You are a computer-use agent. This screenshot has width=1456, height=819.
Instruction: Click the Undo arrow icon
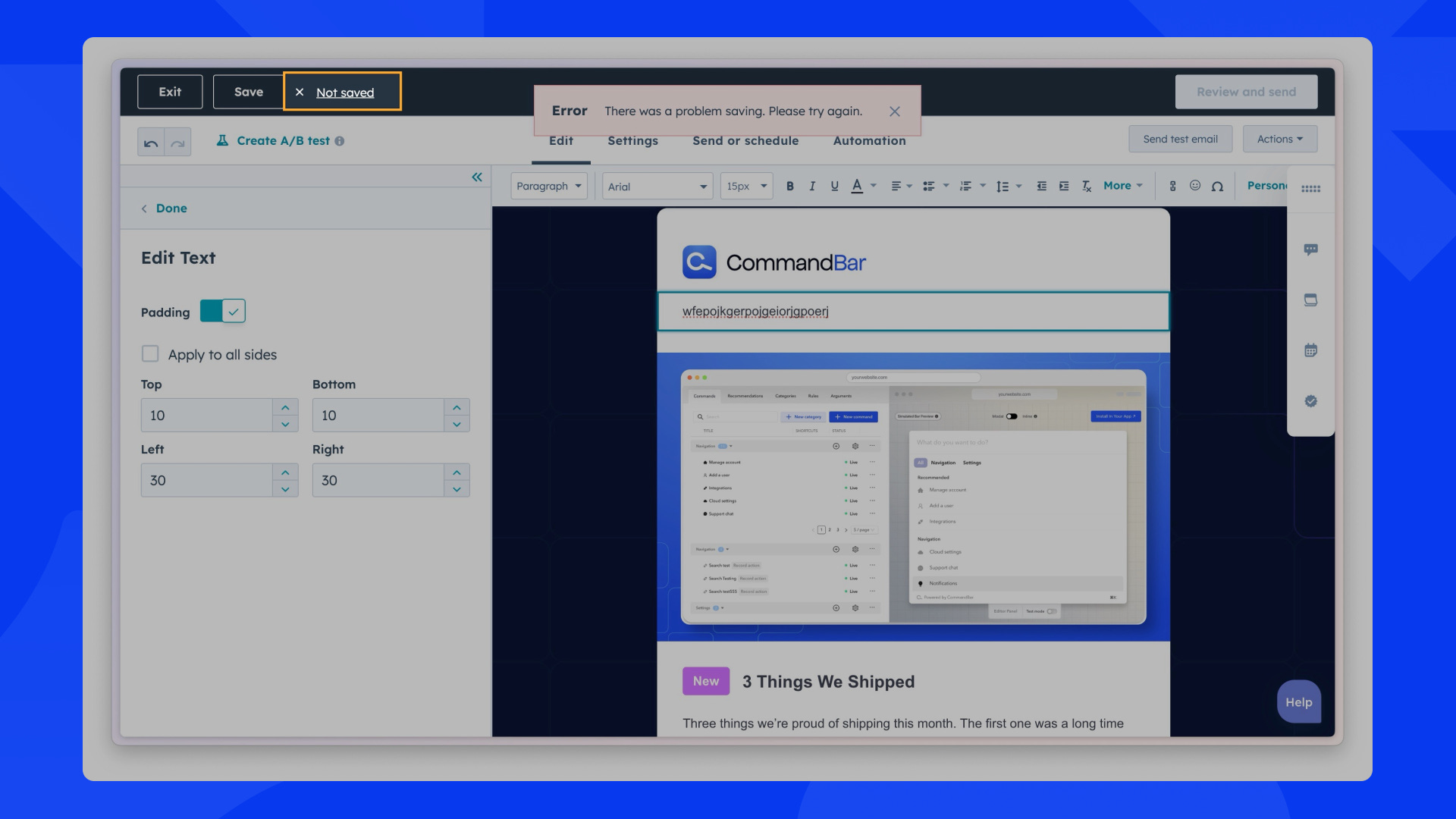coord(151,143)
